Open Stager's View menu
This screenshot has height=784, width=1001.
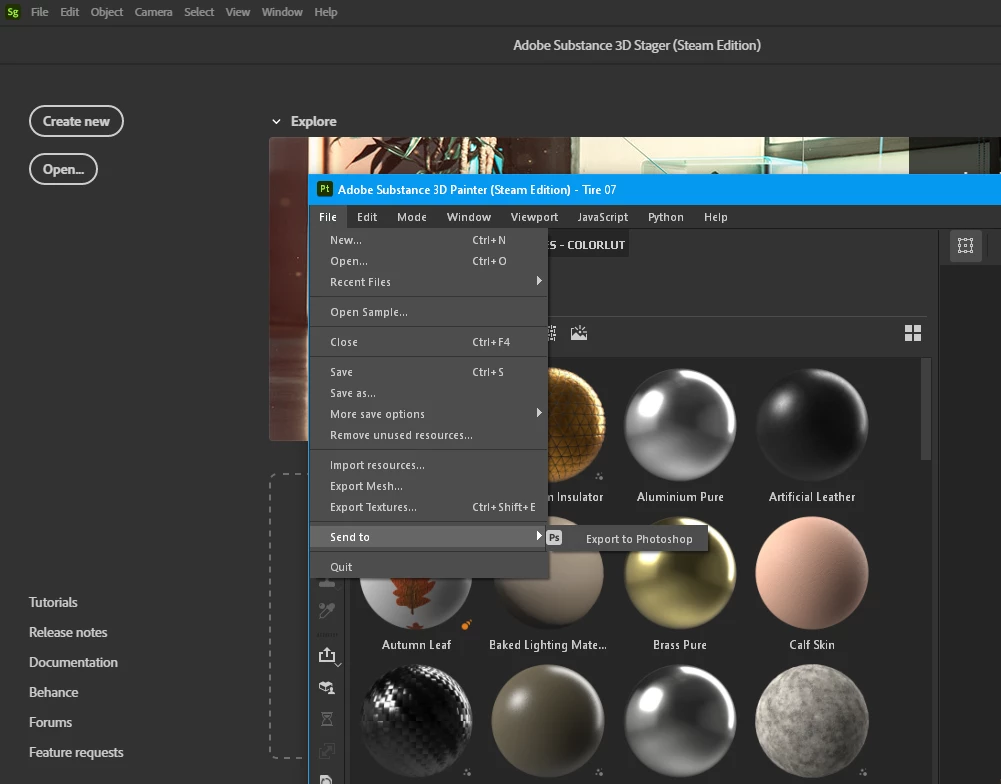[237, 11]
